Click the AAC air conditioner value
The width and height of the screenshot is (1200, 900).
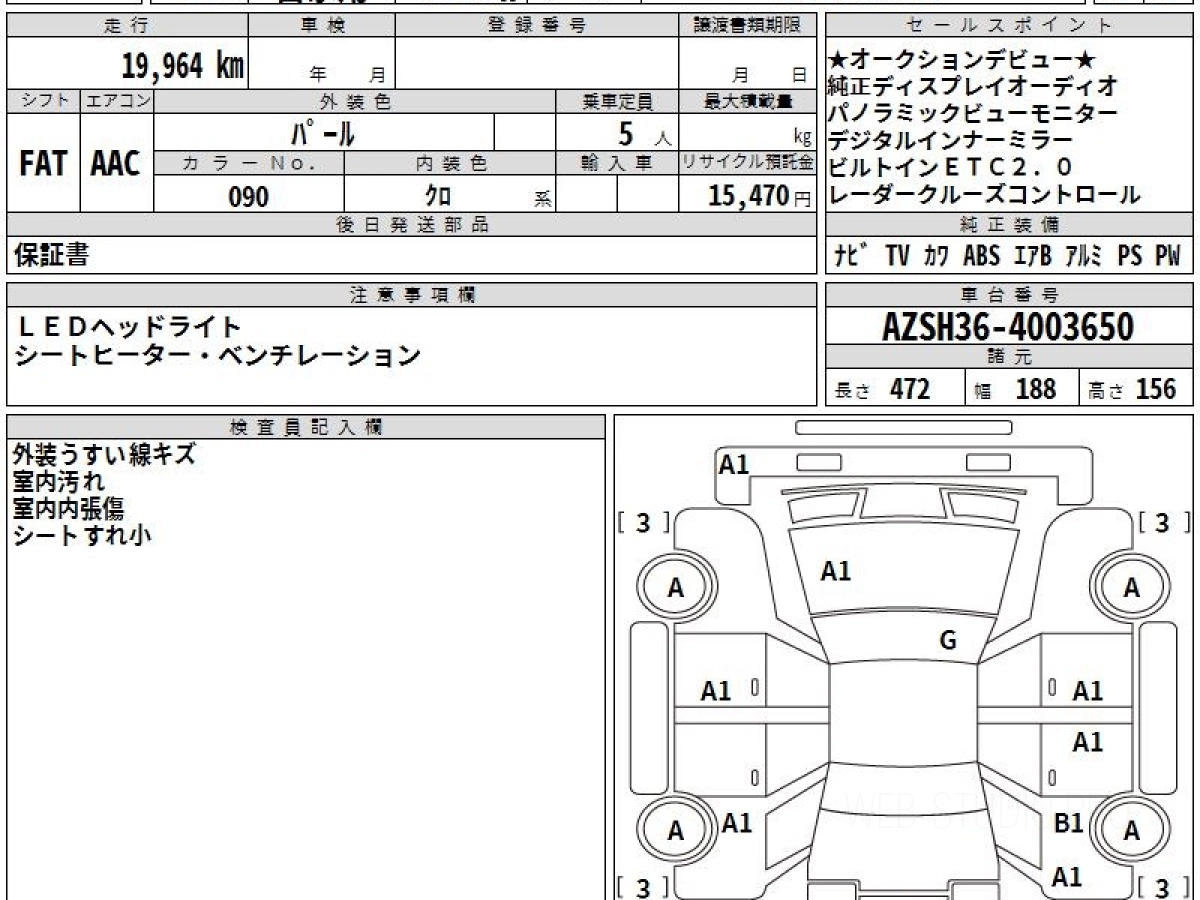(x=116, y=163)
